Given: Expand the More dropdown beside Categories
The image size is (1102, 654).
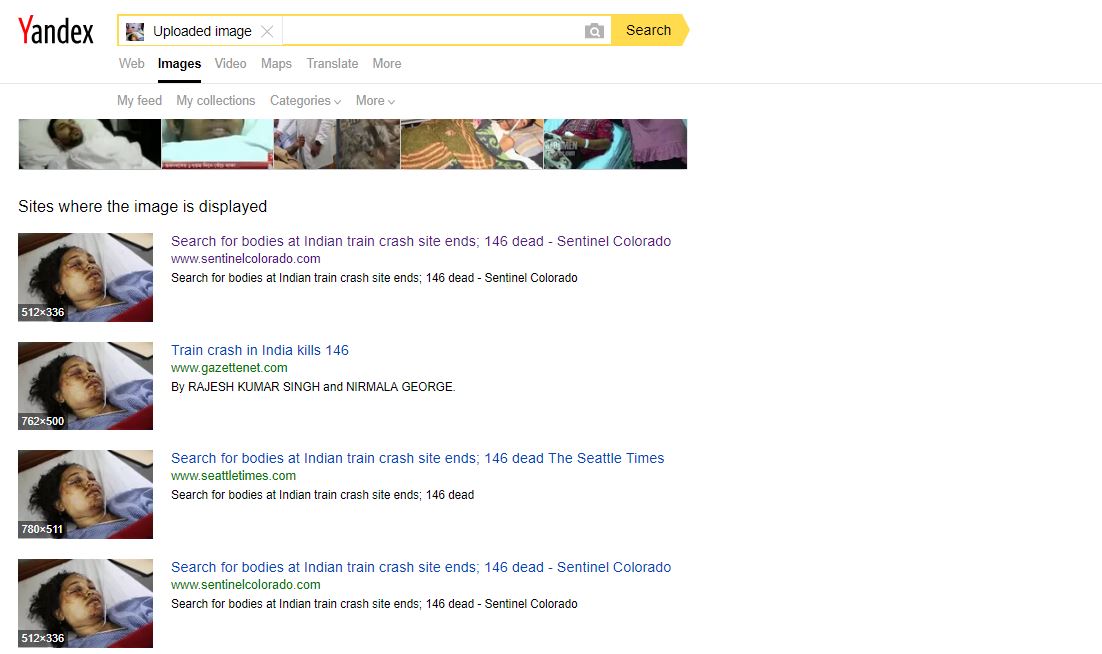Looking at the screenshot, I should coord(375,100).
